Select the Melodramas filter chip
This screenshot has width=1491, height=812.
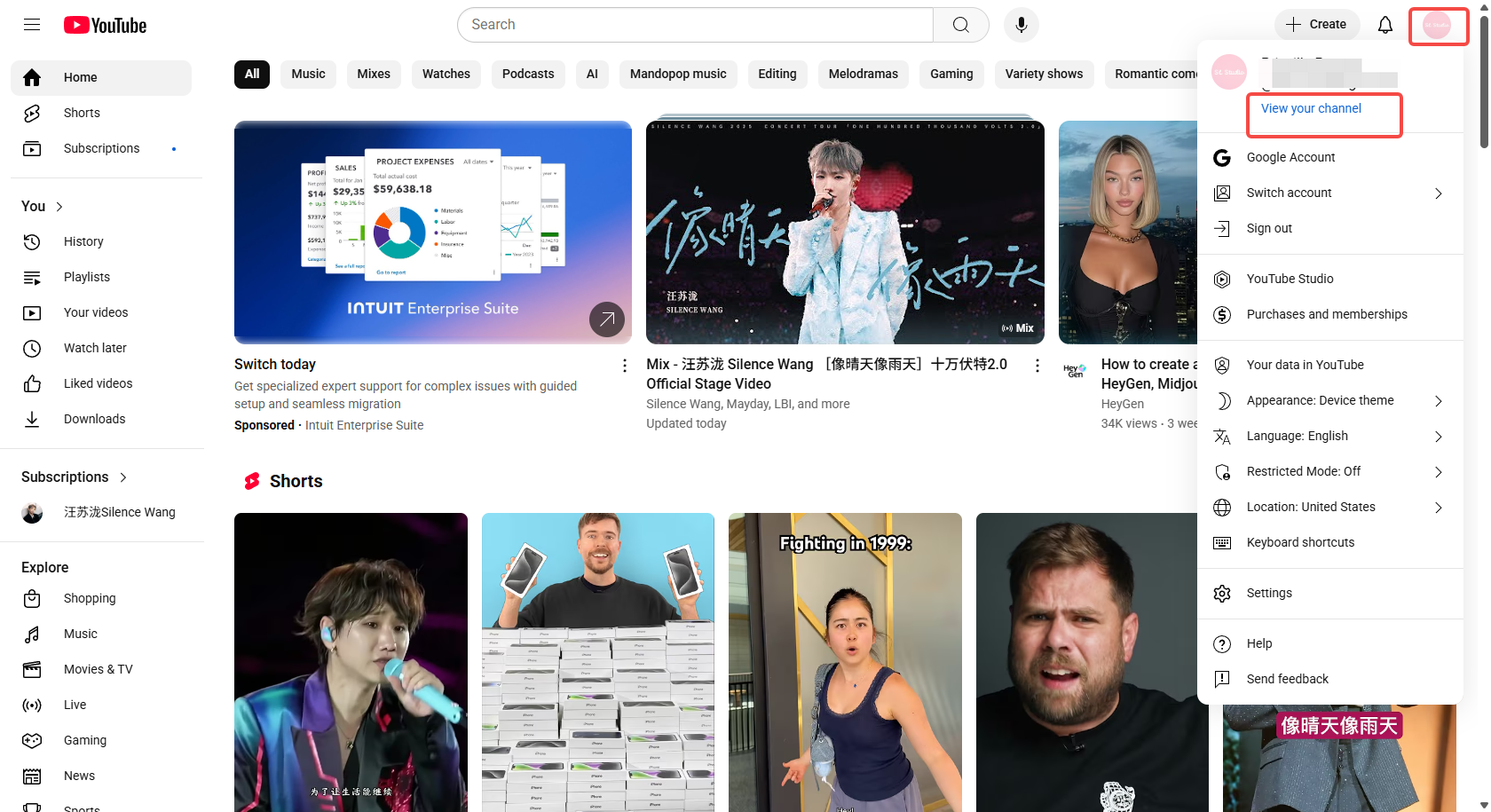pos(864,74)
